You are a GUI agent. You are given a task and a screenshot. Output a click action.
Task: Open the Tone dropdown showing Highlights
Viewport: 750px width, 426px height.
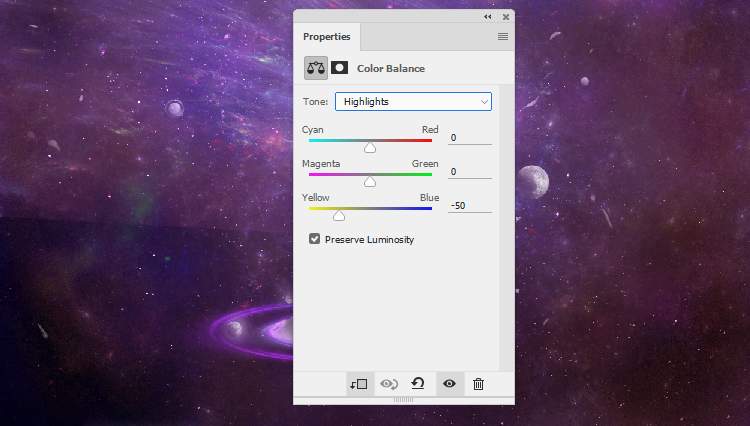click(x=413, y=101)
